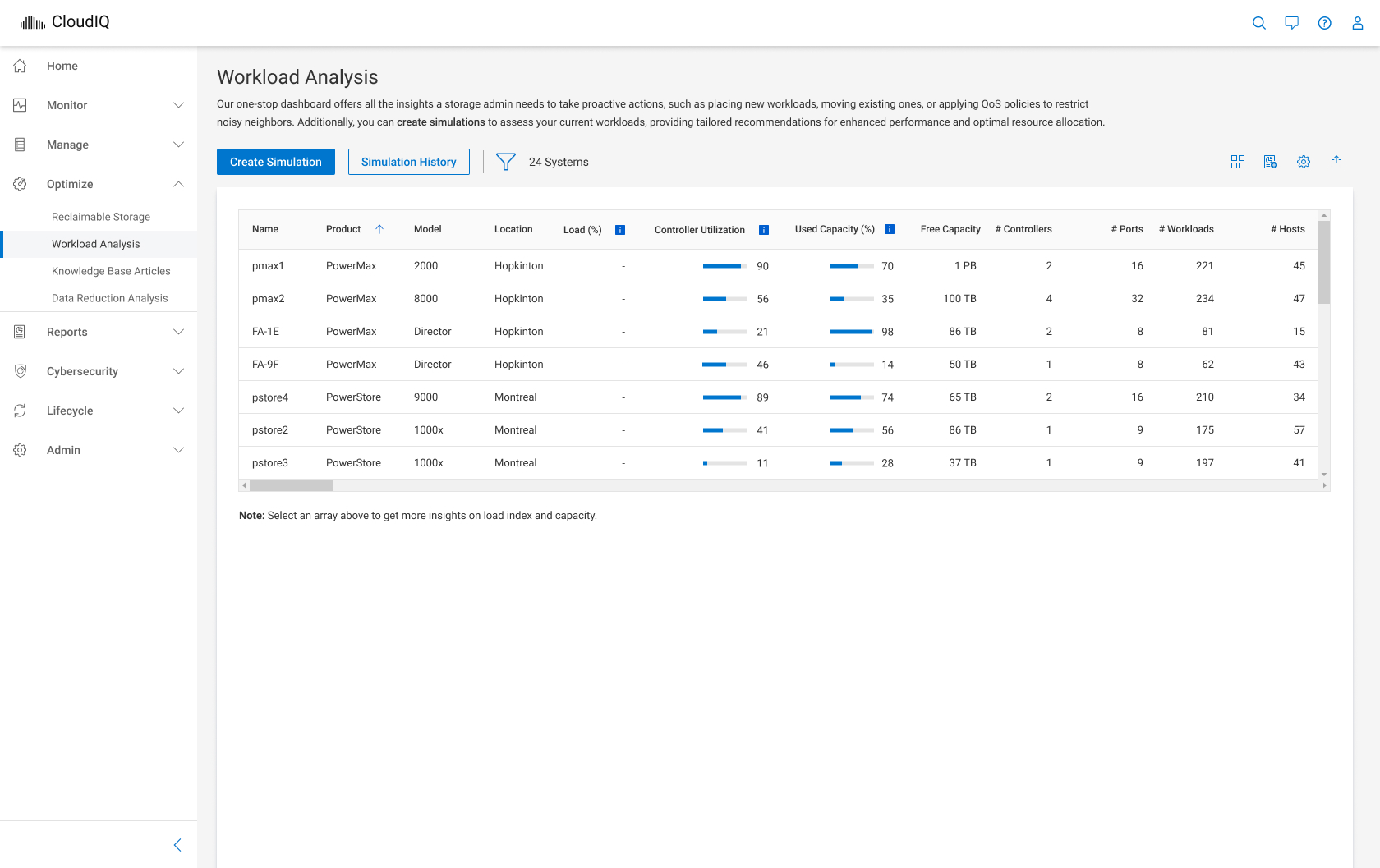Click the CloudIQ logo

click(65, 22)
